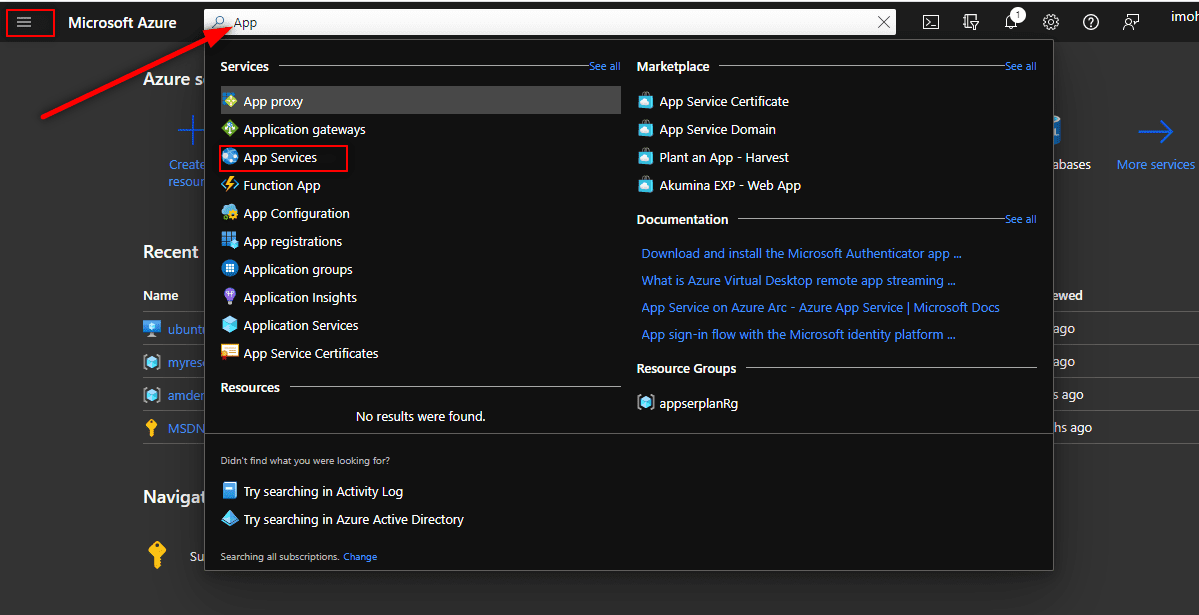Click the appserplanRg resource group icon
The width and height of the screenshot is (1199, 615).
click(645, 402)
